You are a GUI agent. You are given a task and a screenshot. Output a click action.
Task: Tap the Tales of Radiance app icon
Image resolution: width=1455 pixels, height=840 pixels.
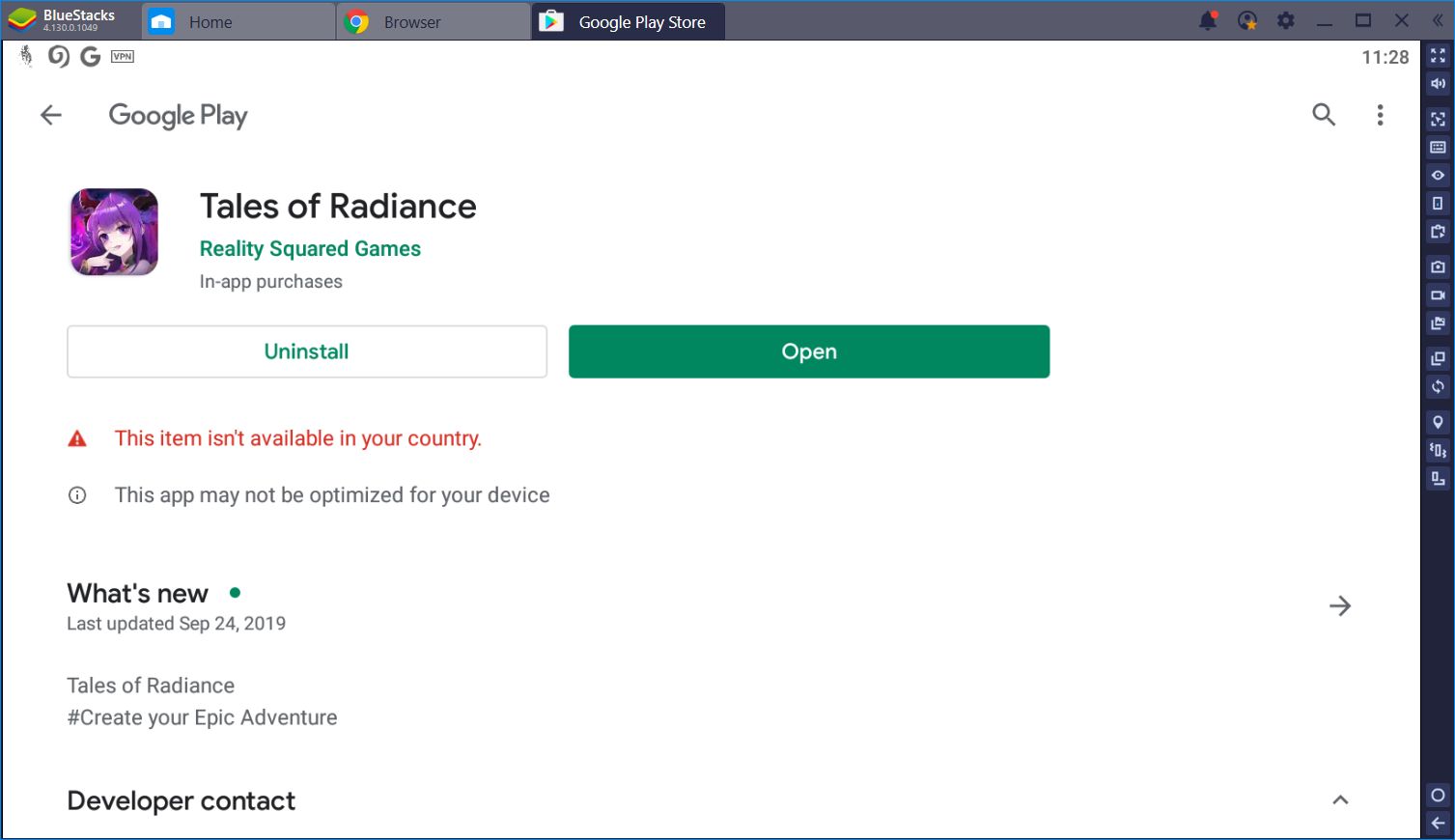[x=114, y=232]
